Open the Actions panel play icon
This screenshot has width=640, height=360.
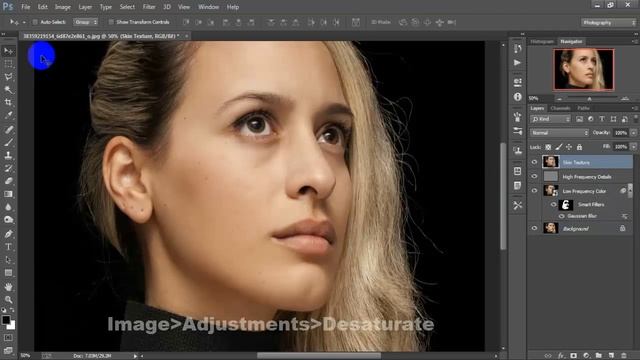[x=518, y=62]
